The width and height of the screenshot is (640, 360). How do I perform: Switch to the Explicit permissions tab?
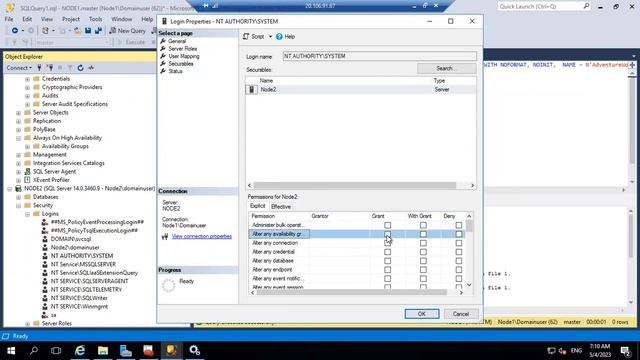258,207
